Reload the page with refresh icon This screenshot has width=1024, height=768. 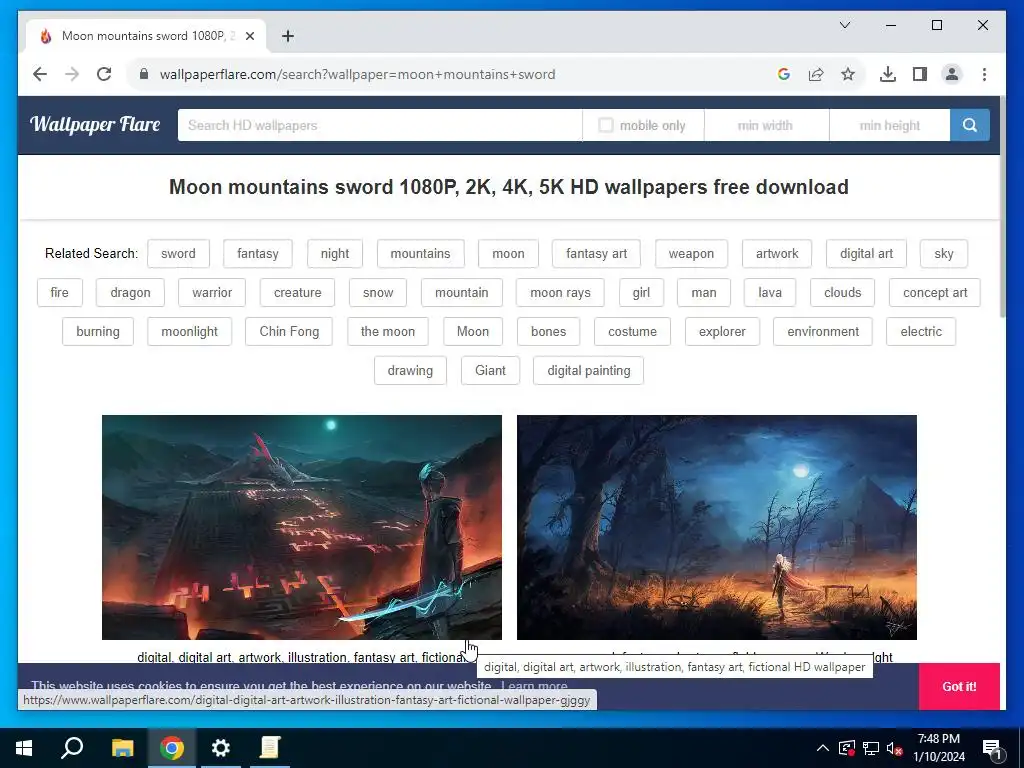104,74
